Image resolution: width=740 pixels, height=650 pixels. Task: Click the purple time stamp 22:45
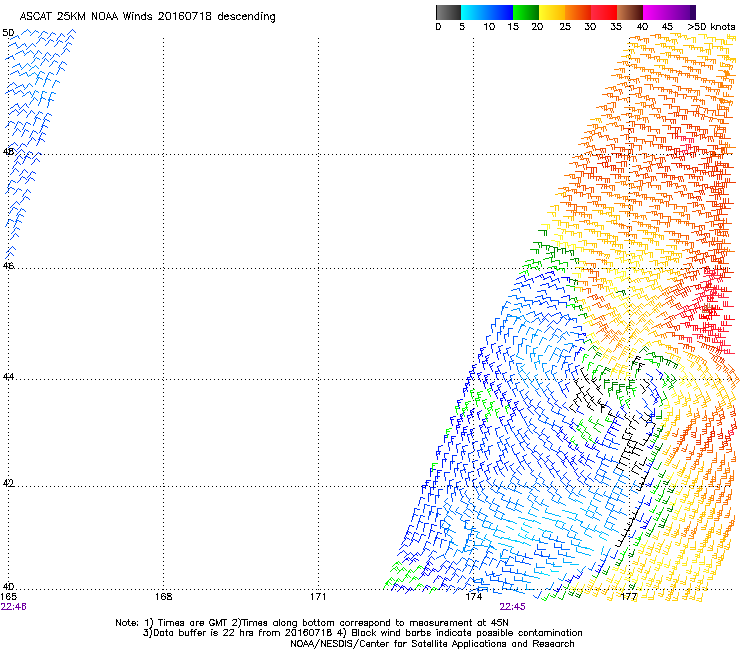513,607
